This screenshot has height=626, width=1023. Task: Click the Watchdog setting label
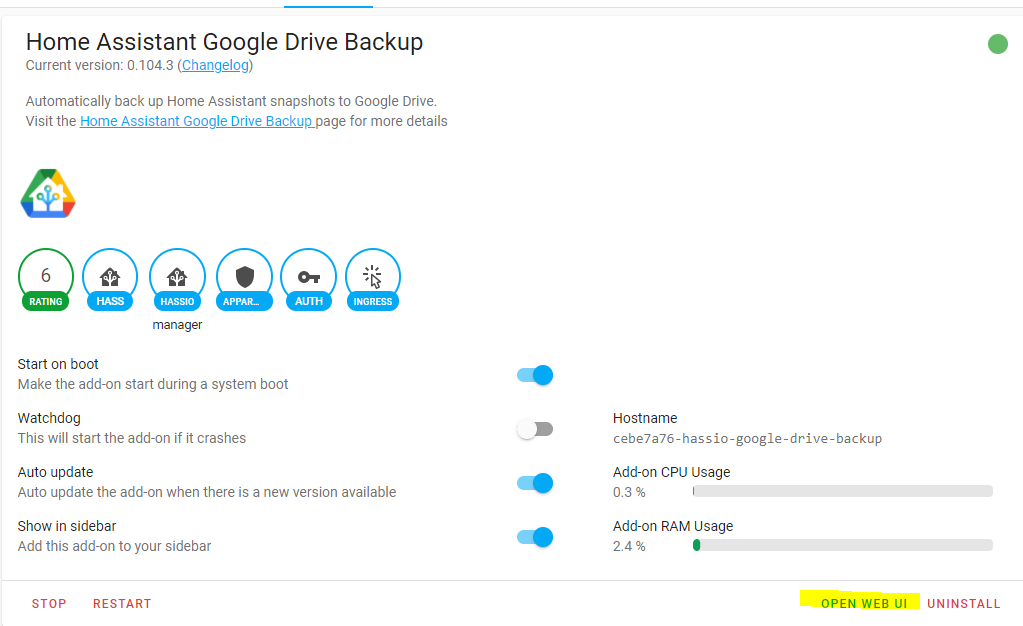tap(49, 418)
